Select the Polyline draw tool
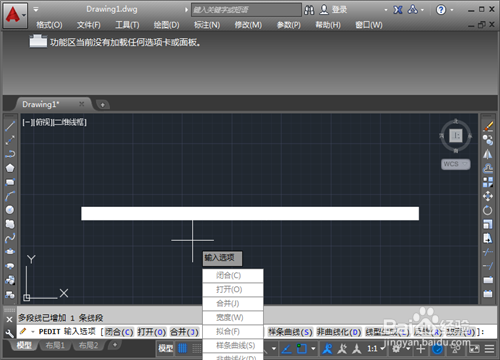Viewport: 500px width, 360px height. coord(10,154)
